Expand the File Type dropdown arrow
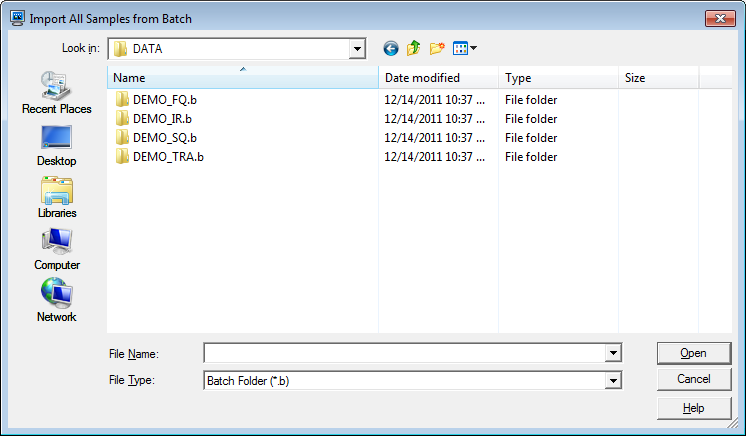Viewport: 746px width, 436px height. pyautogui.click(x=613, y=380)
